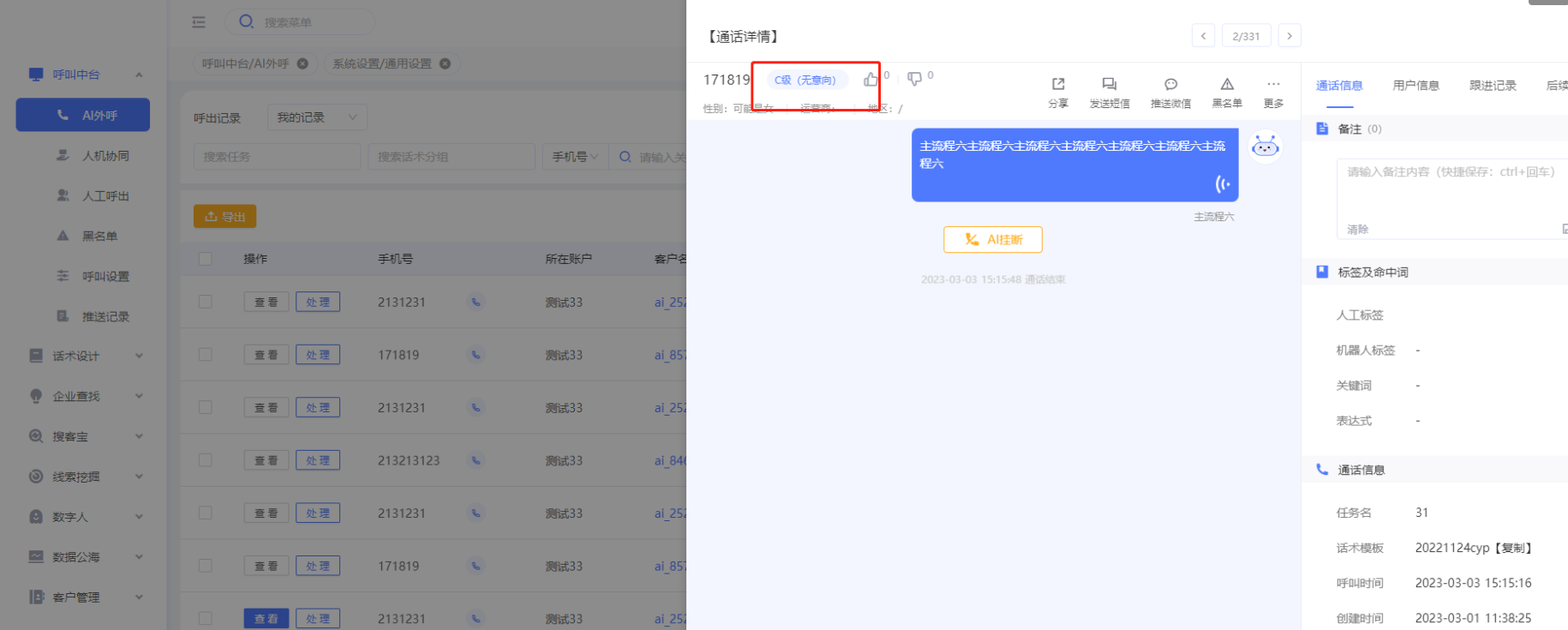Switch to the 用户信息 tab
This screenshot has width=1568, height=630.
coord(1415,86)
